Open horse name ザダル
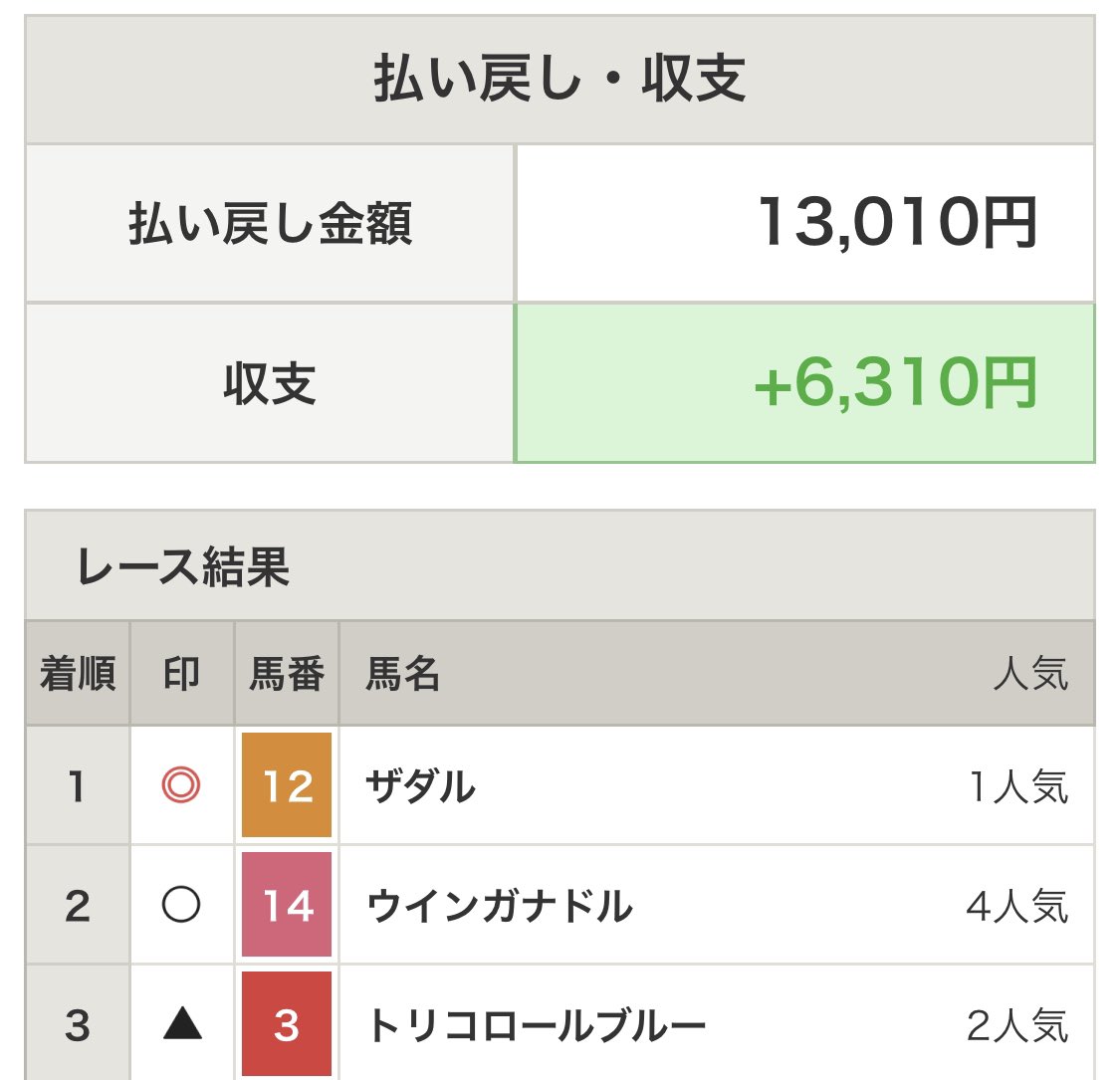The width and height of the screenshot is (1120, 1080). [x=421, y=787]
